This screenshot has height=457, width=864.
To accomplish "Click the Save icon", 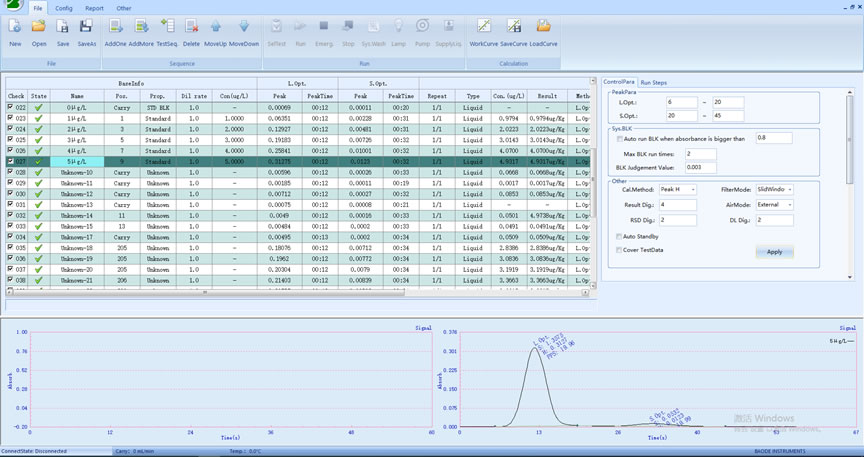I will (63, 26).
